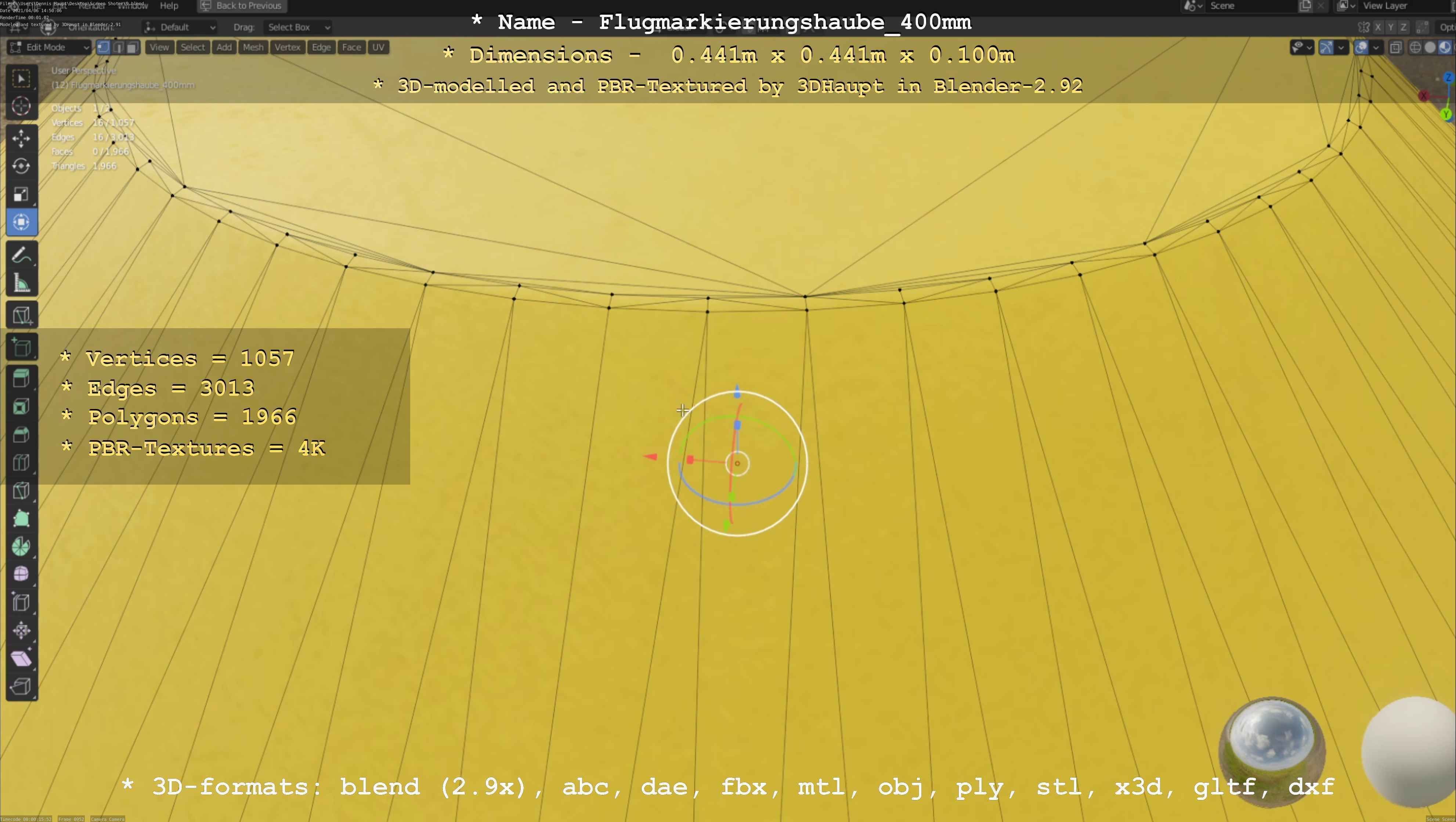Pick the Extrude Region tool
1456x822 pixels.
tap(21, 378)
